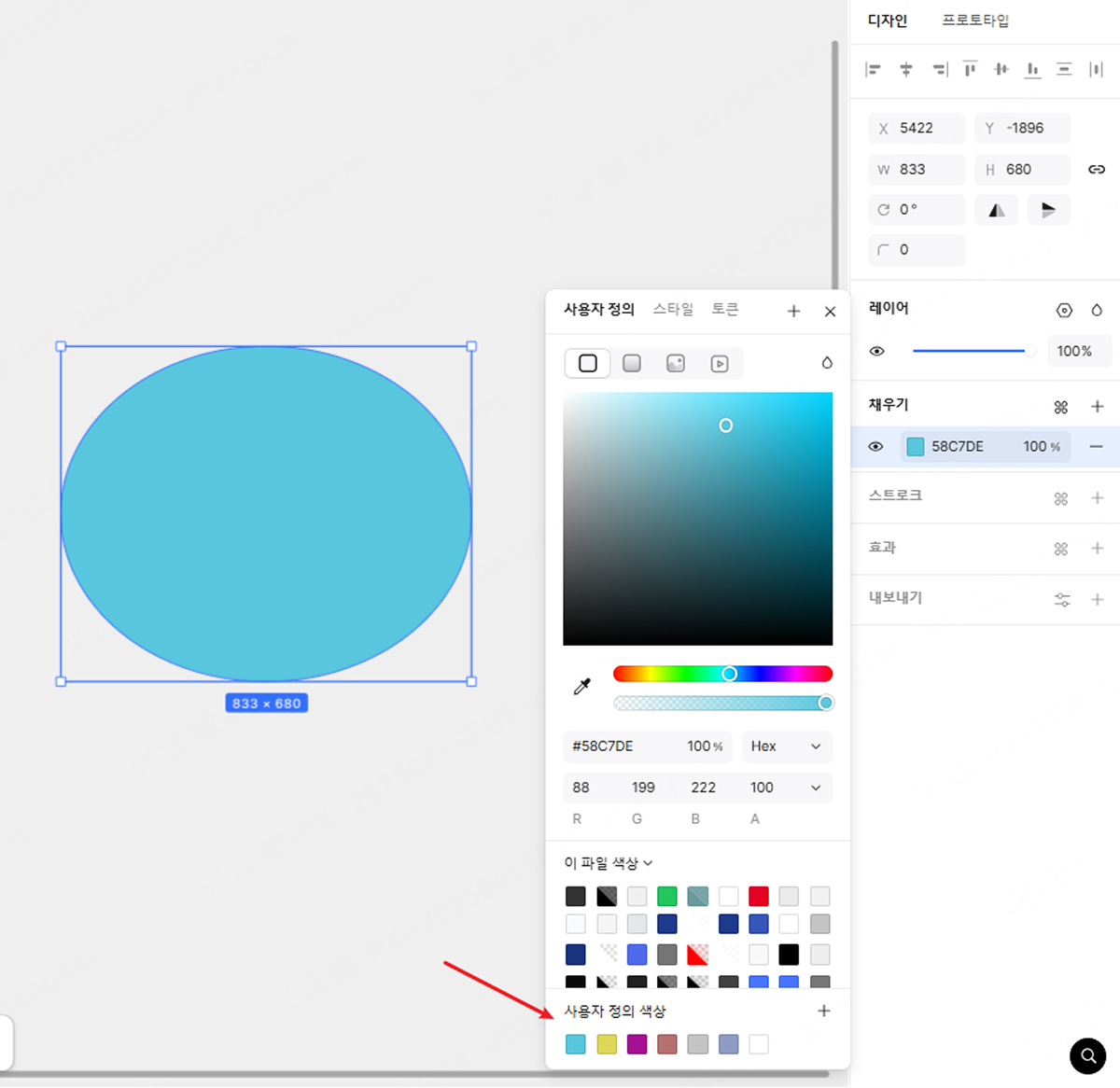Align selection to vertical center
Image resolution: width=1120 pixels, height=1088 pixels.
[1001, 69]
